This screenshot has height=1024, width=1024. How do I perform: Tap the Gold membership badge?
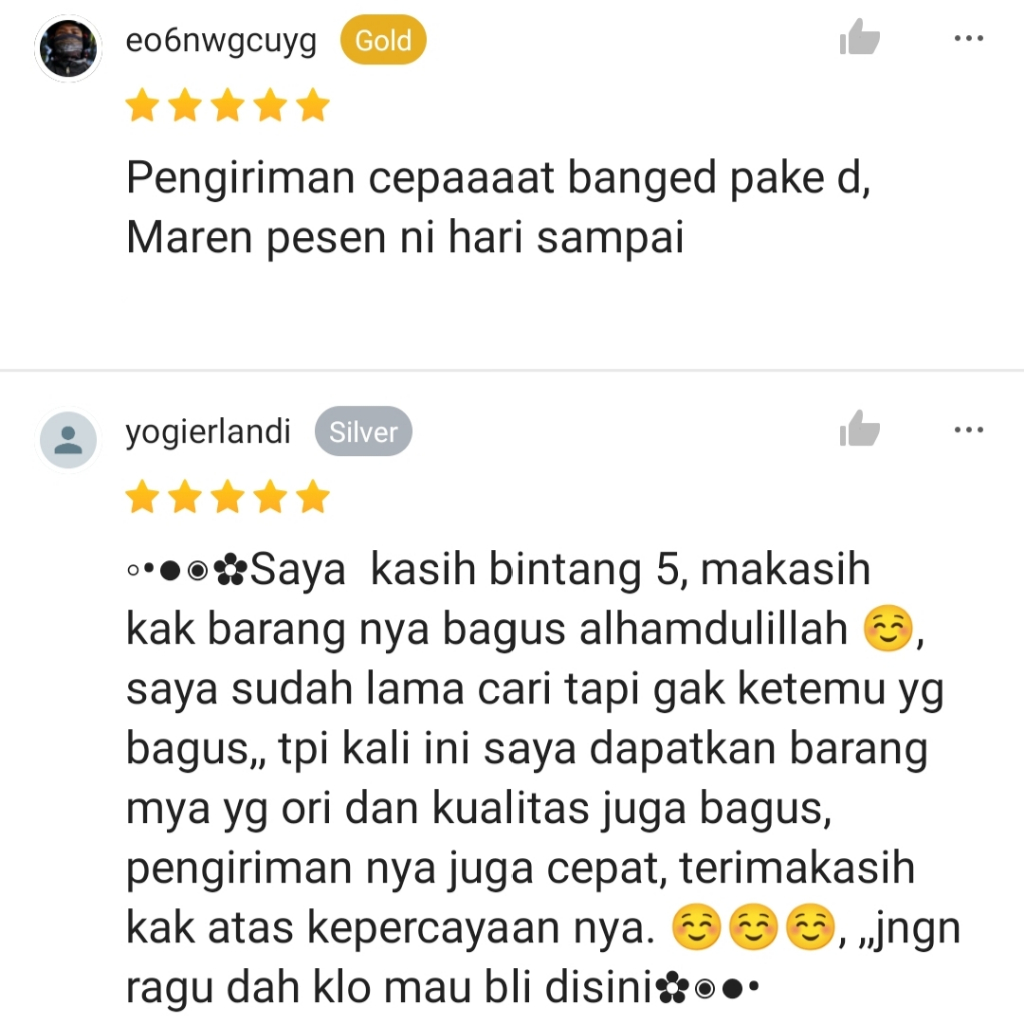point(383,40)
